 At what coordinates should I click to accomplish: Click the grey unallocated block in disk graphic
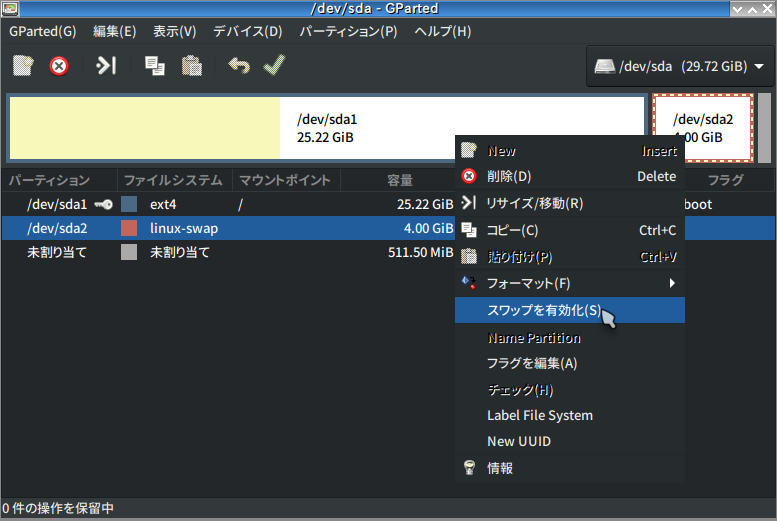(x=765, y=128)
